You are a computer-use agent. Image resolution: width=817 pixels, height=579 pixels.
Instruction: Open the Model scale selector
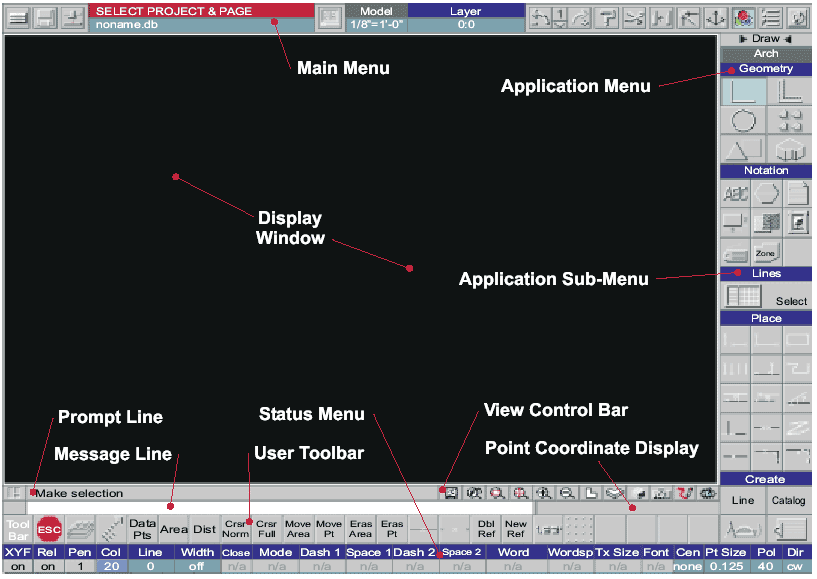pos(376,18)
